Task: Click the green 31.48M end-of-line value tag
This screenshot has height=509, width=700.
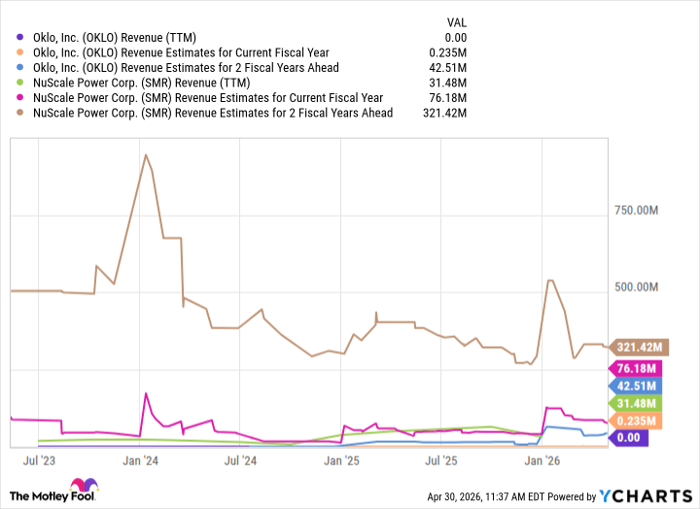Action: 635,404
